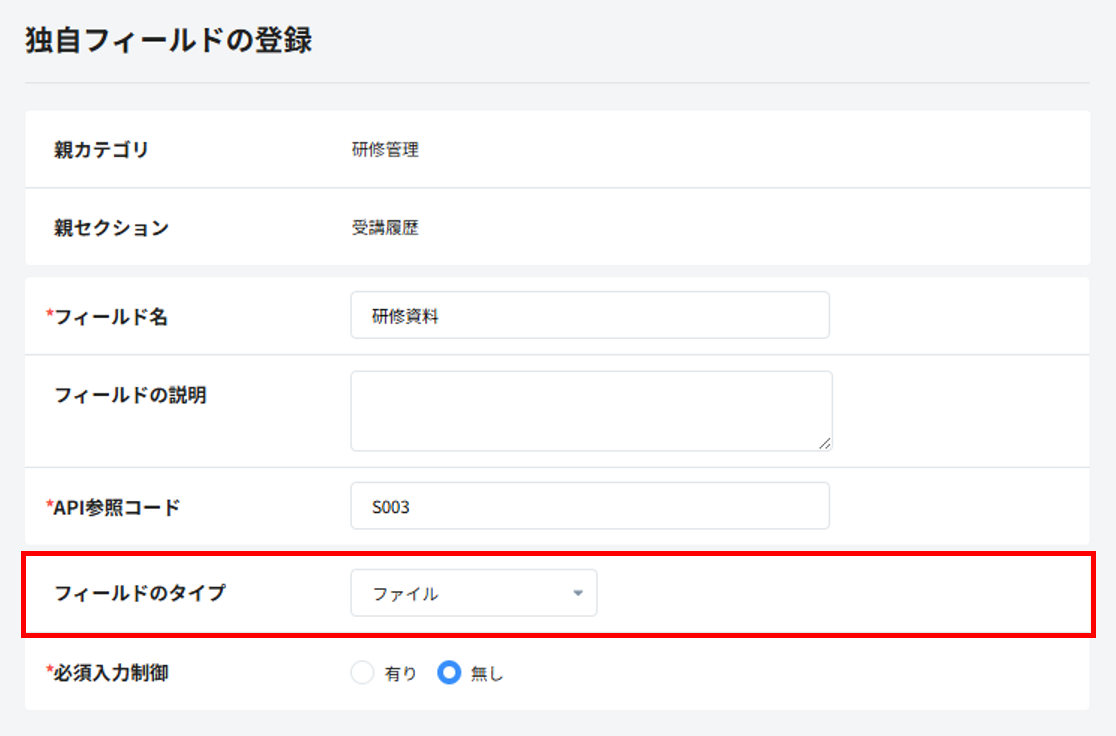Click the caret arrow in the field type combo box
The height and width of the screenshot is (736, 1116).
pos(577,593)
